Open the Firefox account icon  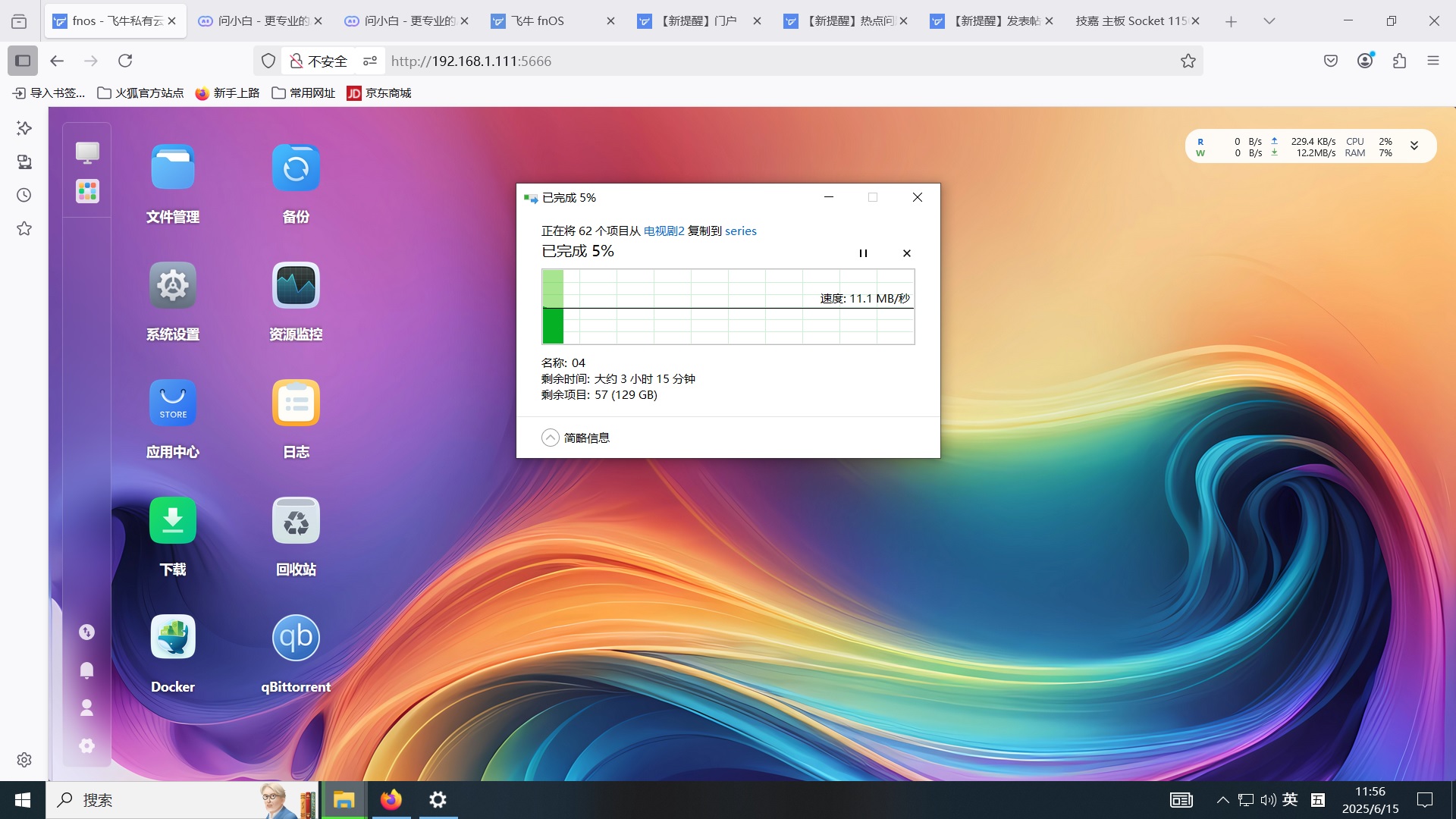pyautogui.click(x=1365, y=61)
